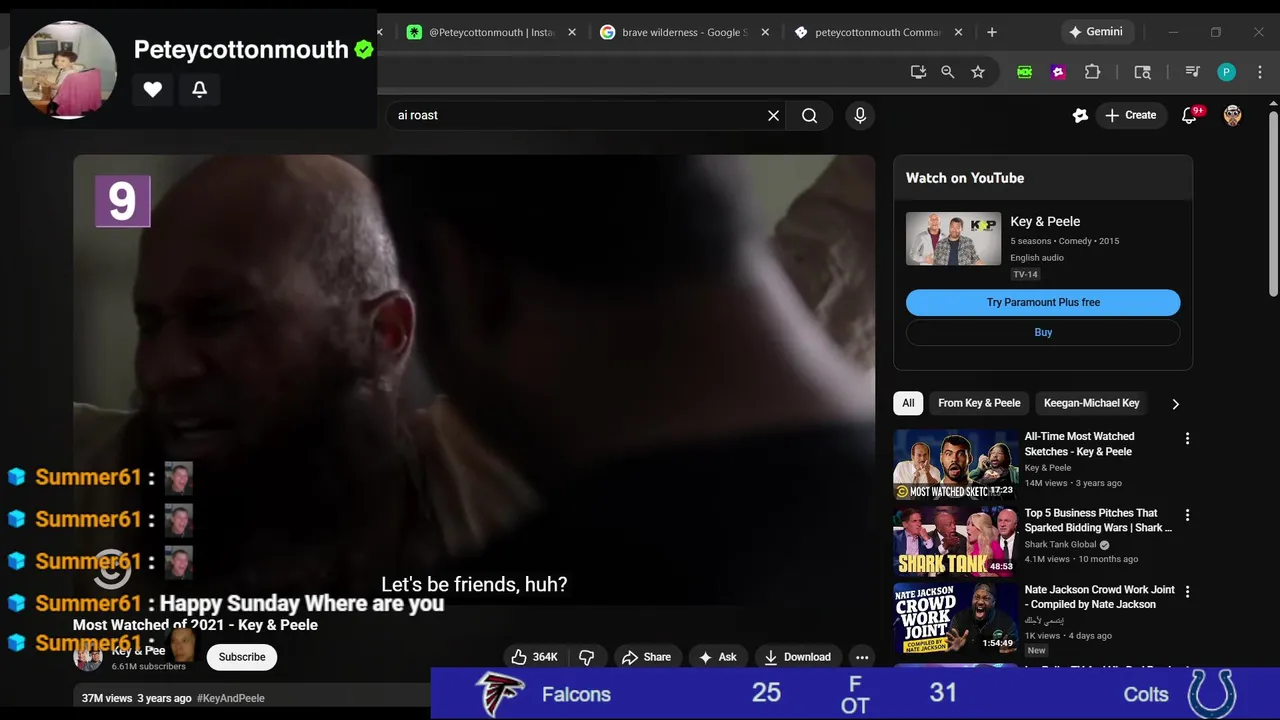Click the '37M views 3 years ago' text
1280x720 pixels.
[136, 698]
